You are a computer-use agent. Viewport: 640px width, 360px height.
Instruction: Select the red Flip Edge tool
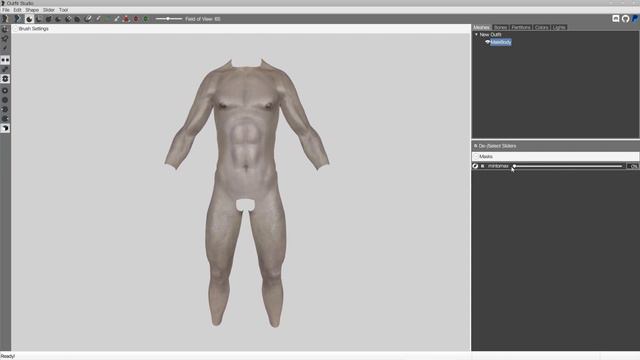(136, 19)
